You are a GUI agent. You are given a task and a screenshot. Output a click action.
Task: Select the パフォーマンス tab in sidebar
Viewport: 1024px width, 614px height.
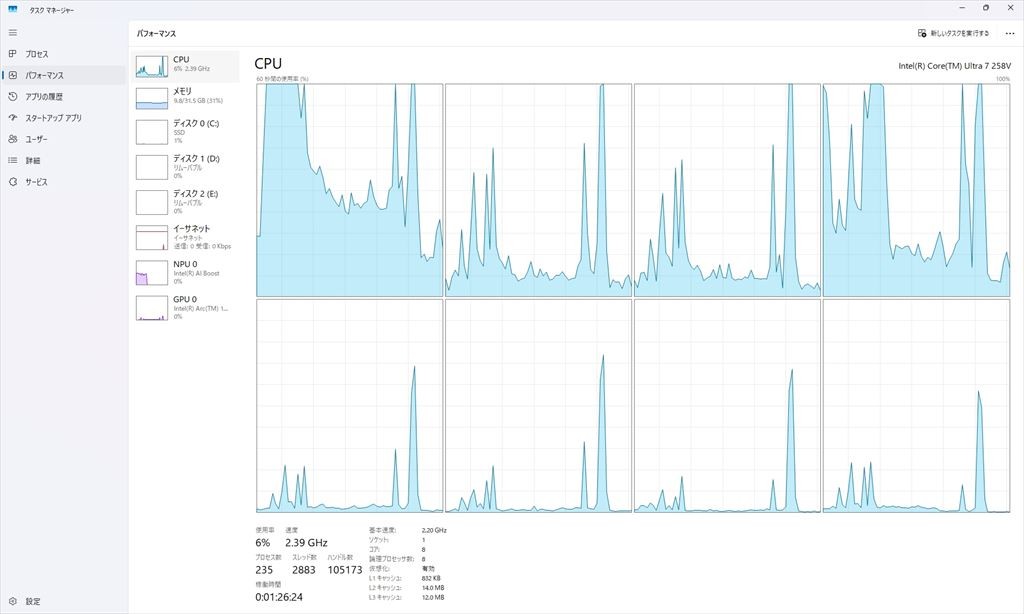pos(64,75)
